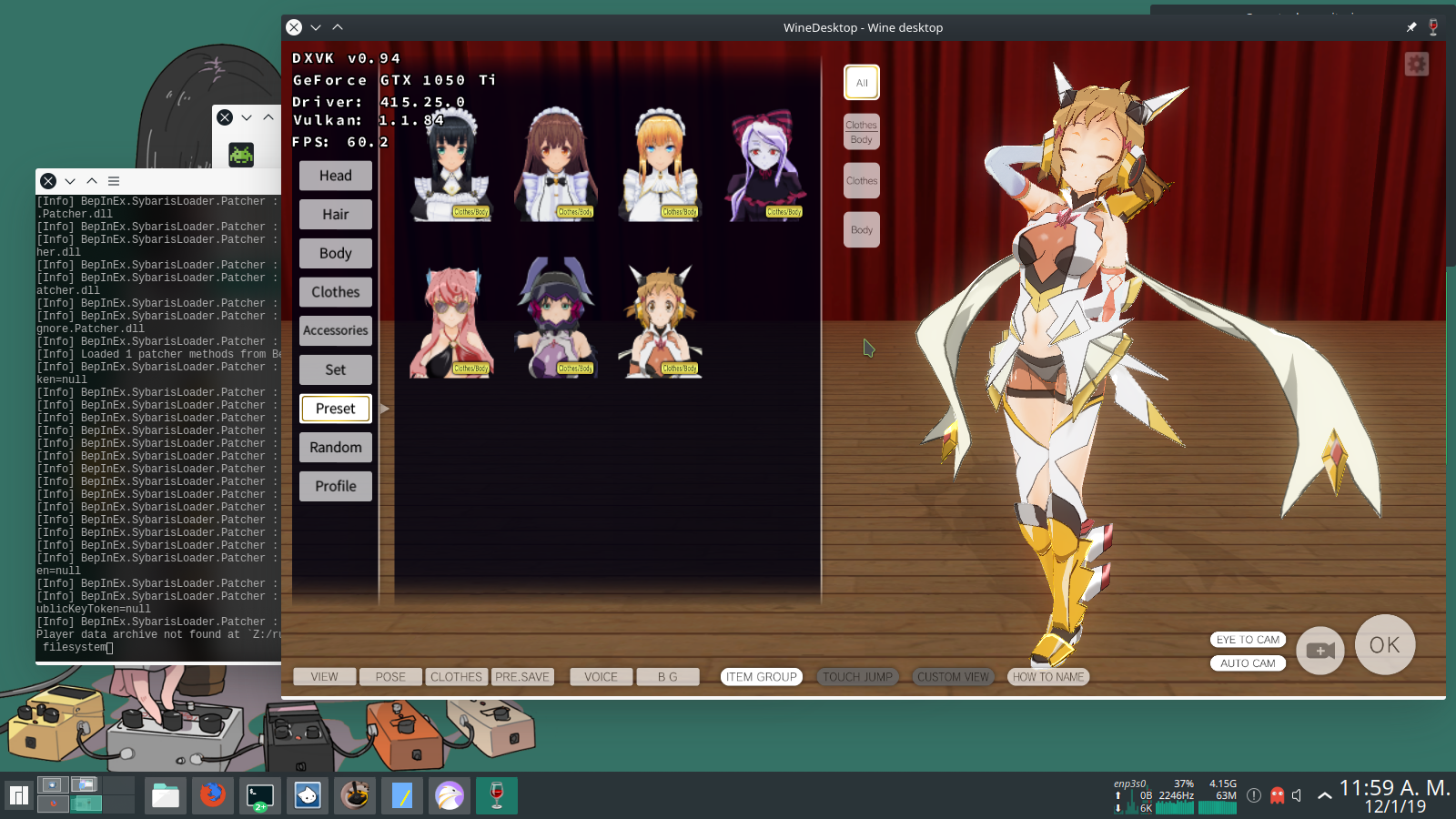
Task: Open the Set category
Action: (336, 369)
